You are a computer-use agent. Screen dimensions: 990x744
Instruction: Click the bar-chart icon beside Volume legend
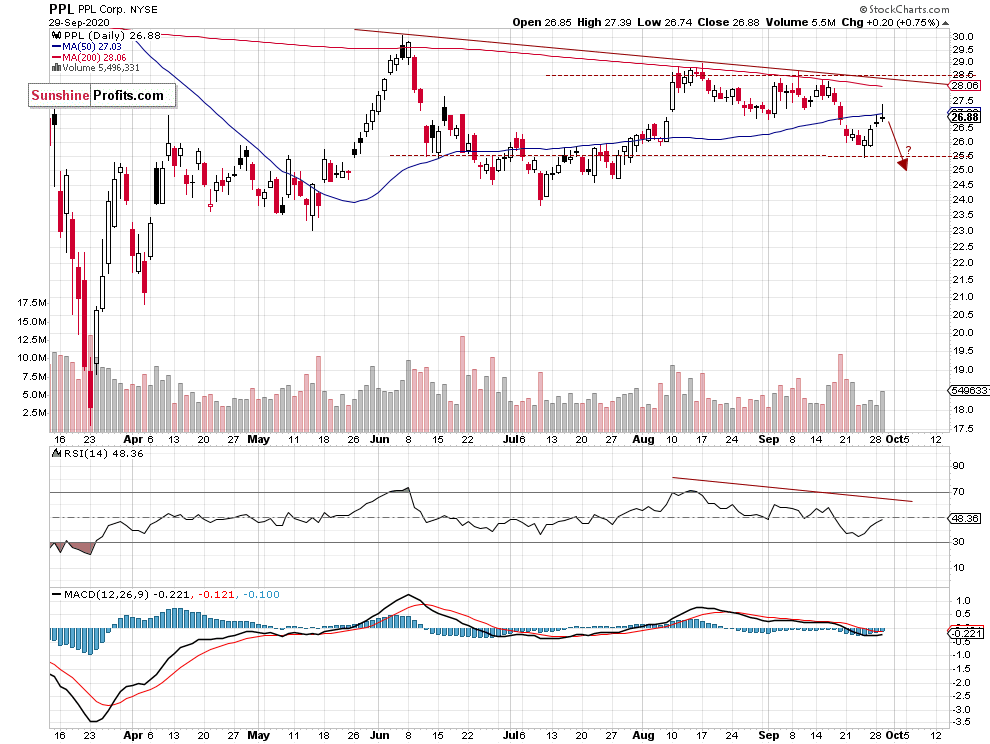tap(57, 68)
